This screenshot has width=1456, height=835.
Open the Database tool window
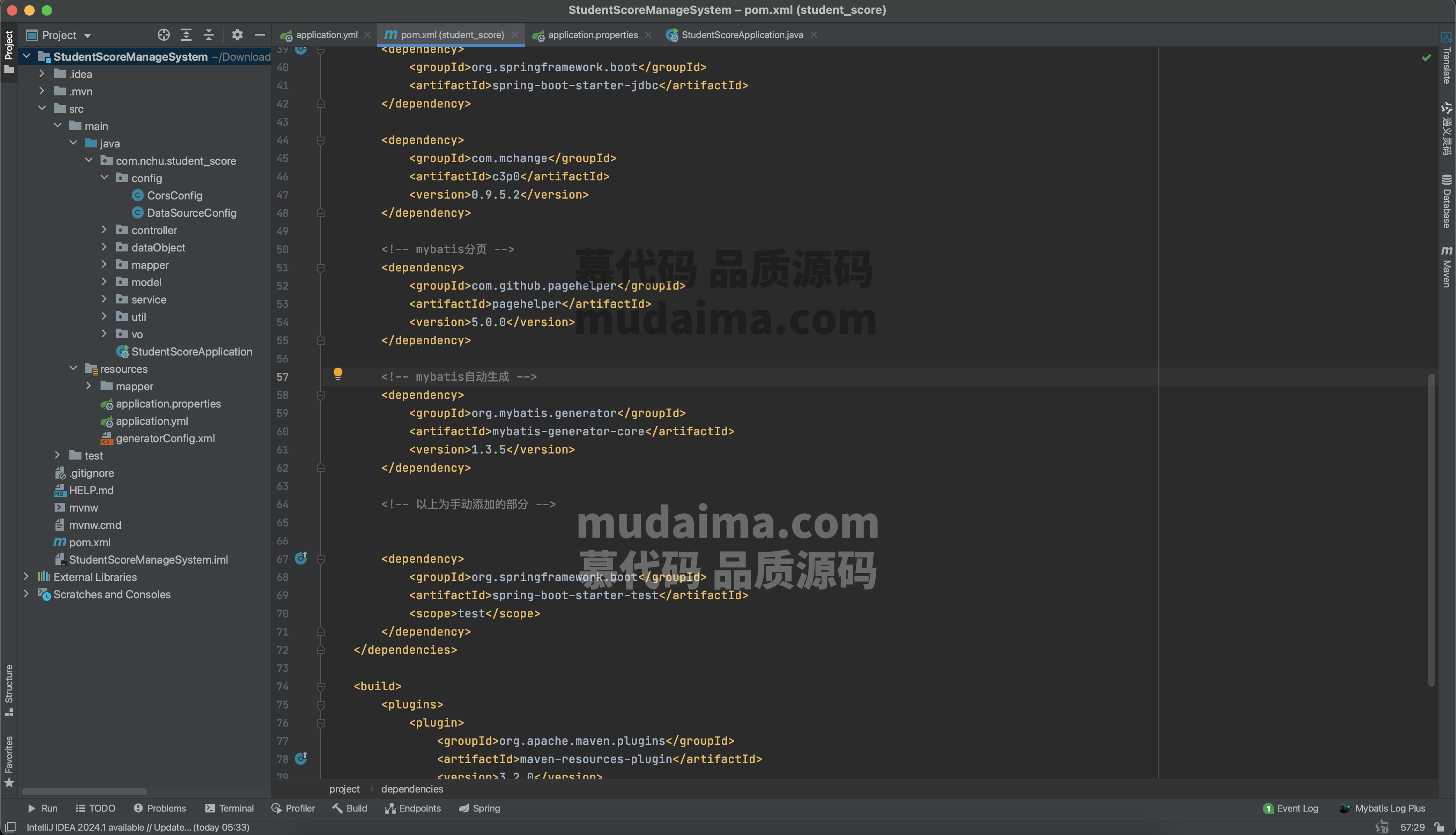coord(1446,201)
